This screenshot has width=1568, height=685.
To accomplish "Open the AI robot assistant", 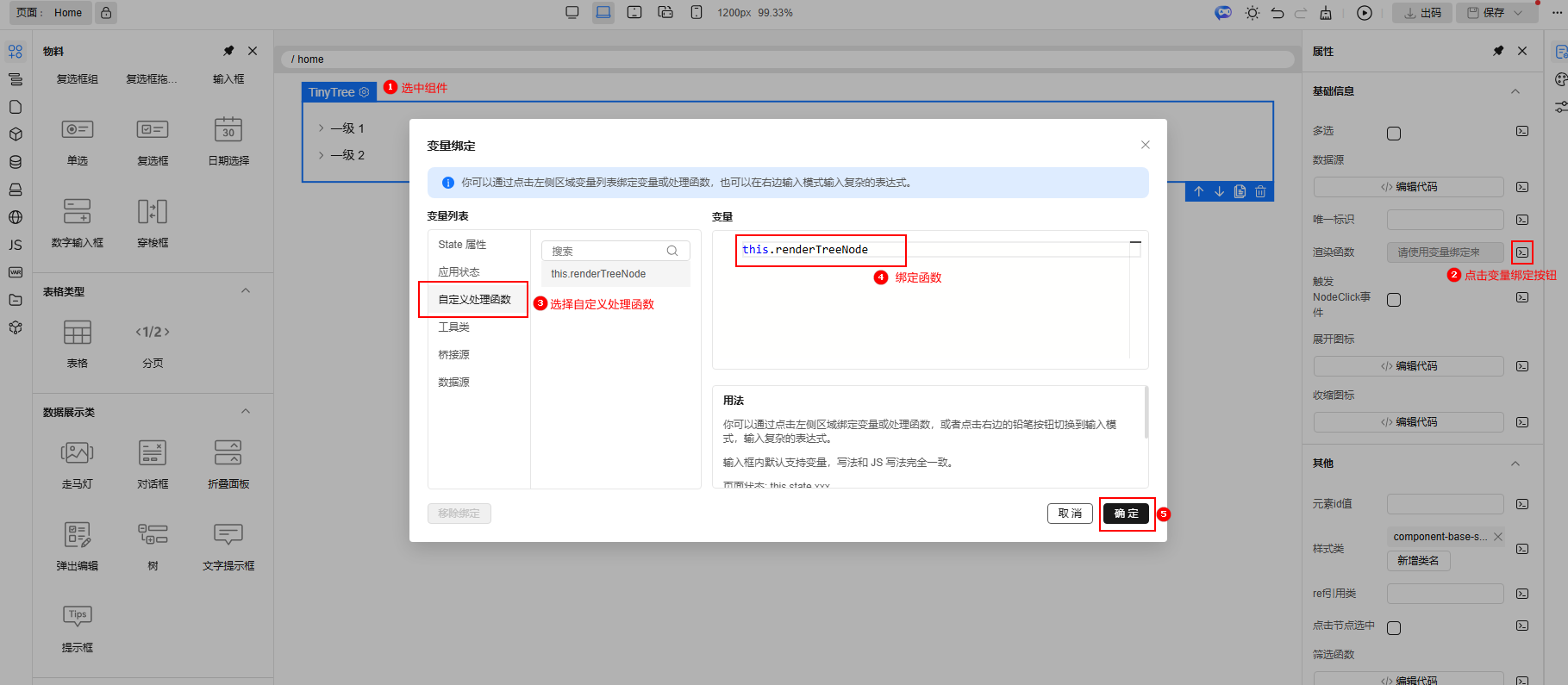I will pyautogui.click(x=1223, y=13).
